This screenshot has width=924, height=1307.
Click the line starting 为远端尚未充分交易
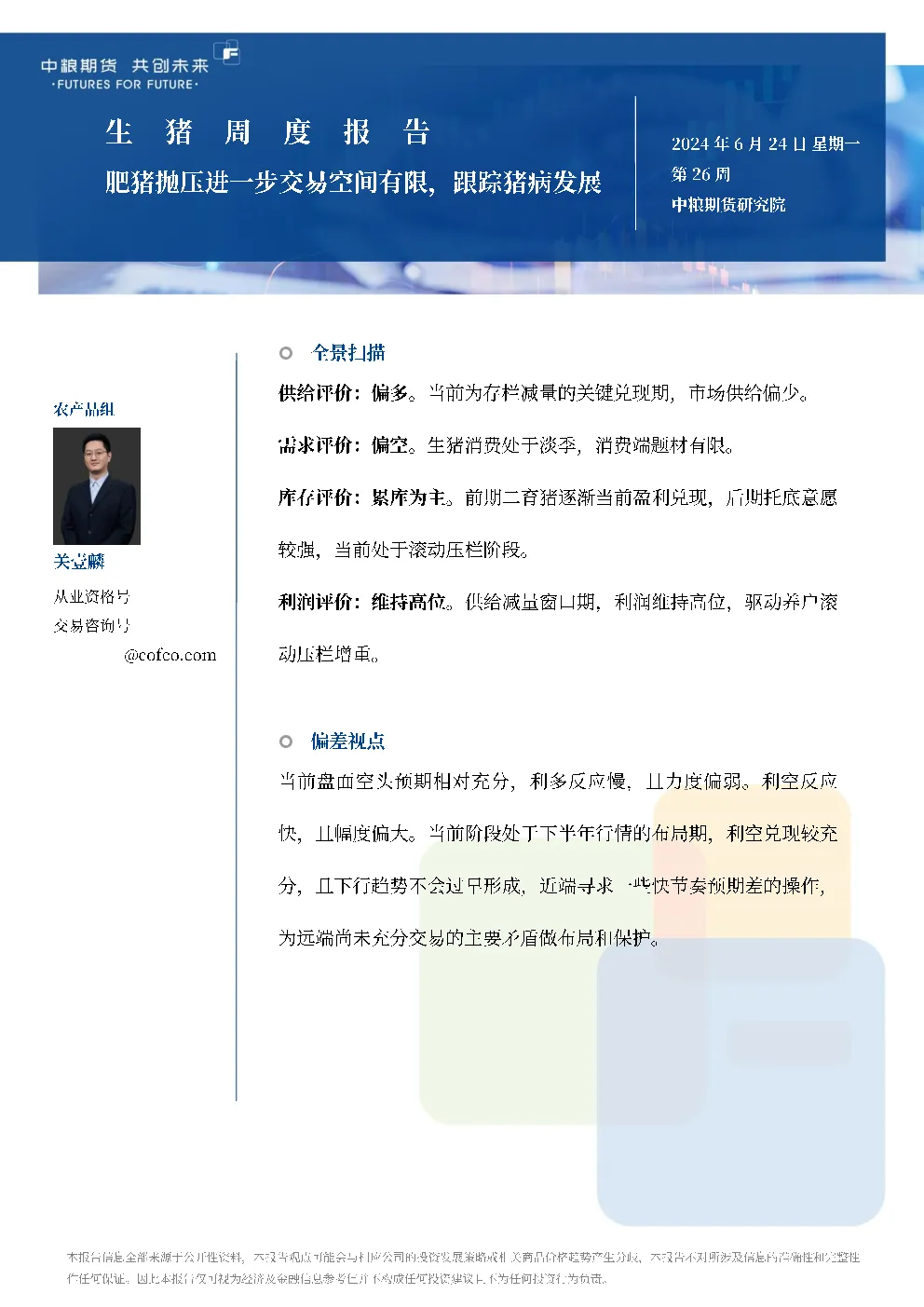[x=470, y=937]
